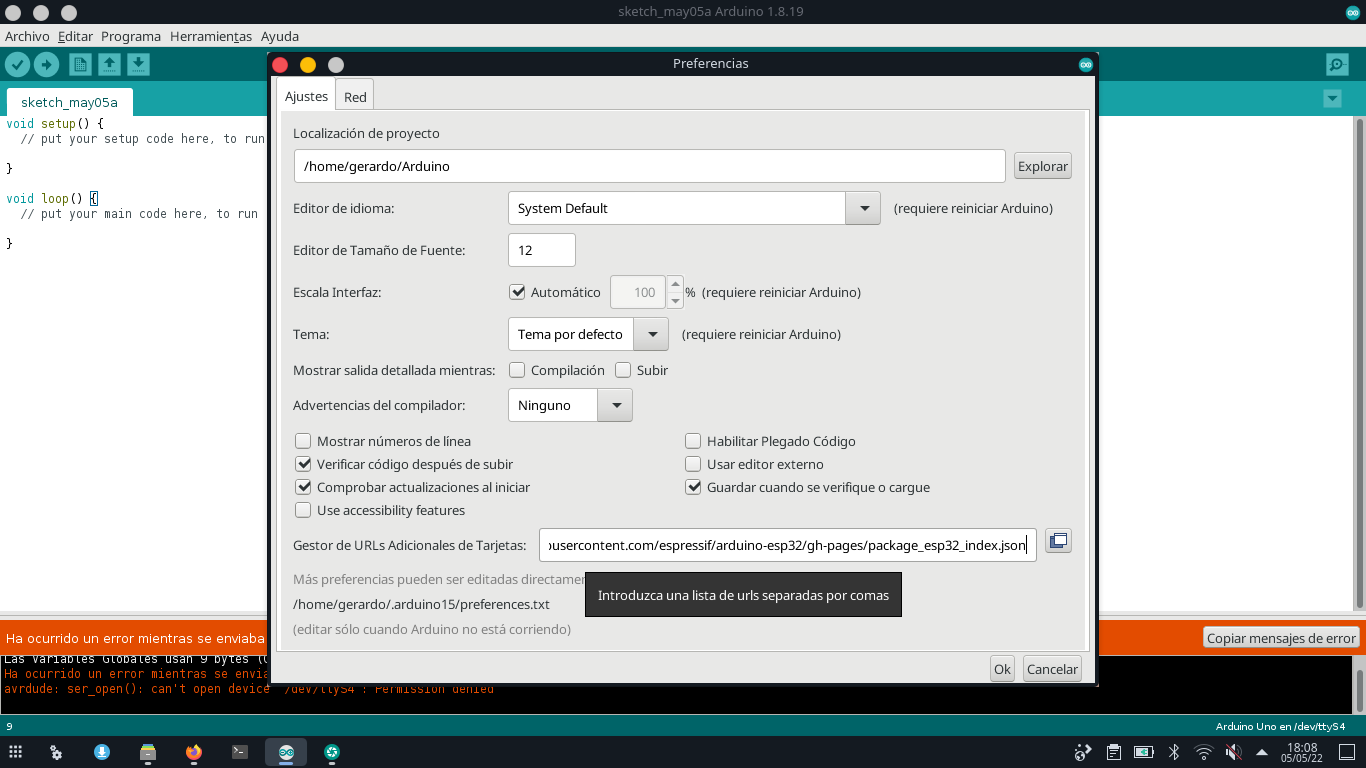This screenshot has width=1366, height=768.
Task: Uncheck Verificar código después de subir
Action: coord(303,464)
